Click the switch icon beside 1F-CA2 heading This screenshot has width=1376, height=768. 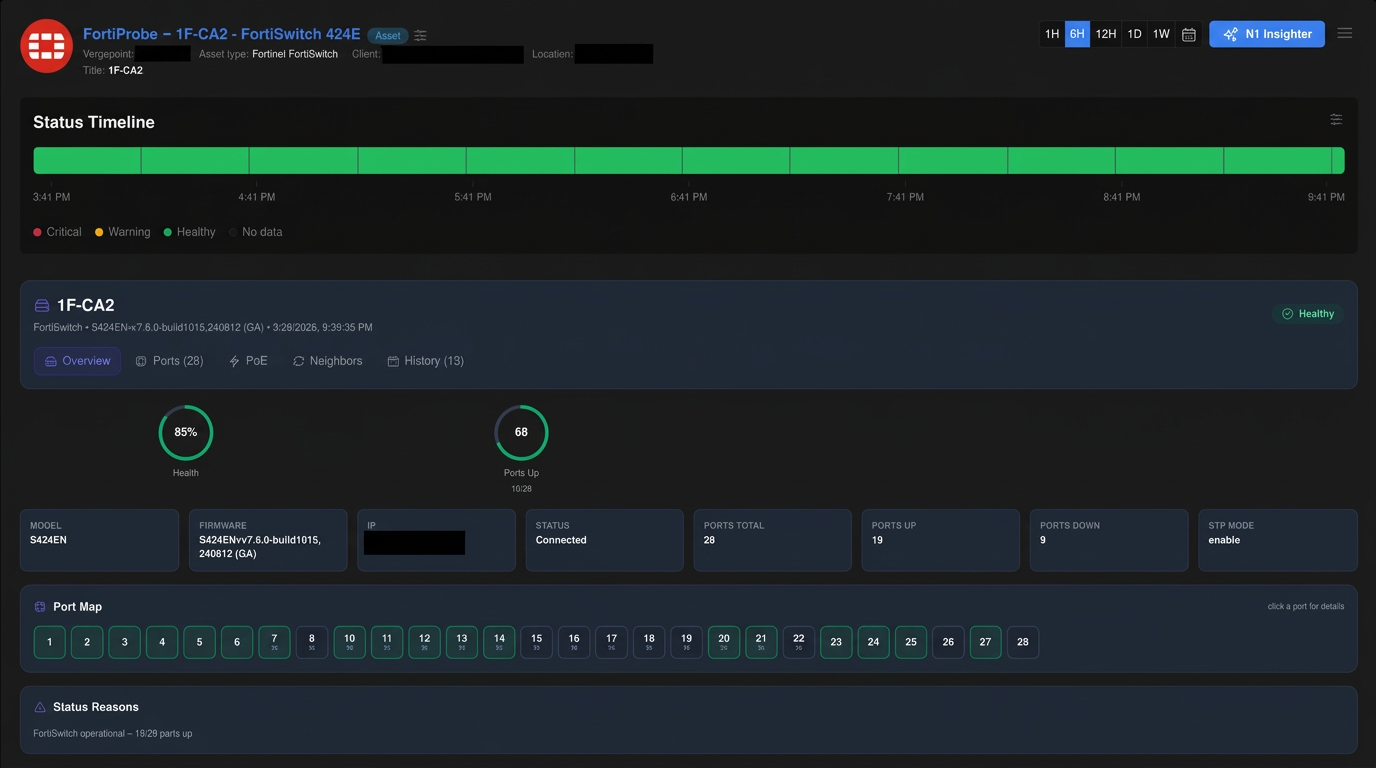[39, 305]
